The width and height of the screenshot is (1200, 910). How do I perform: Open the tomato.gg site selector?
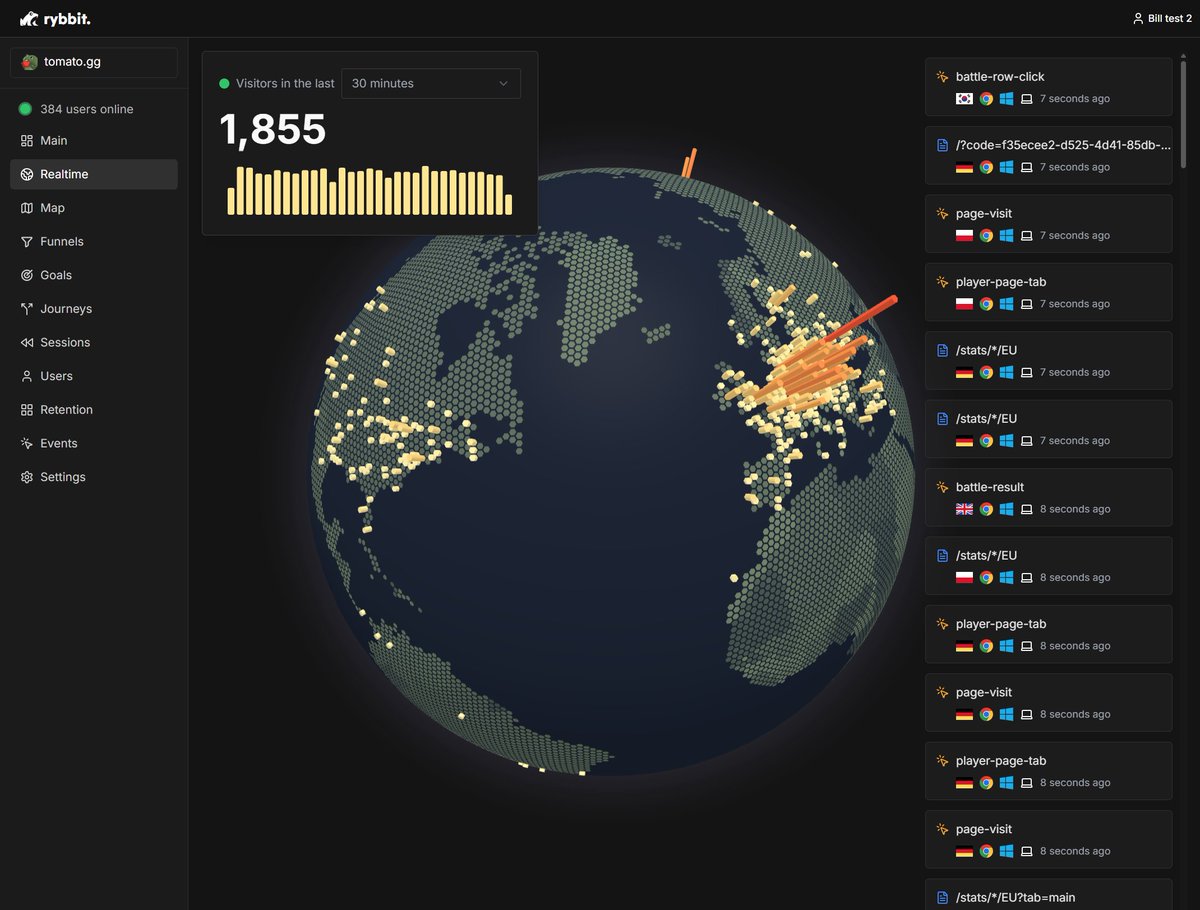pos(94,62)
